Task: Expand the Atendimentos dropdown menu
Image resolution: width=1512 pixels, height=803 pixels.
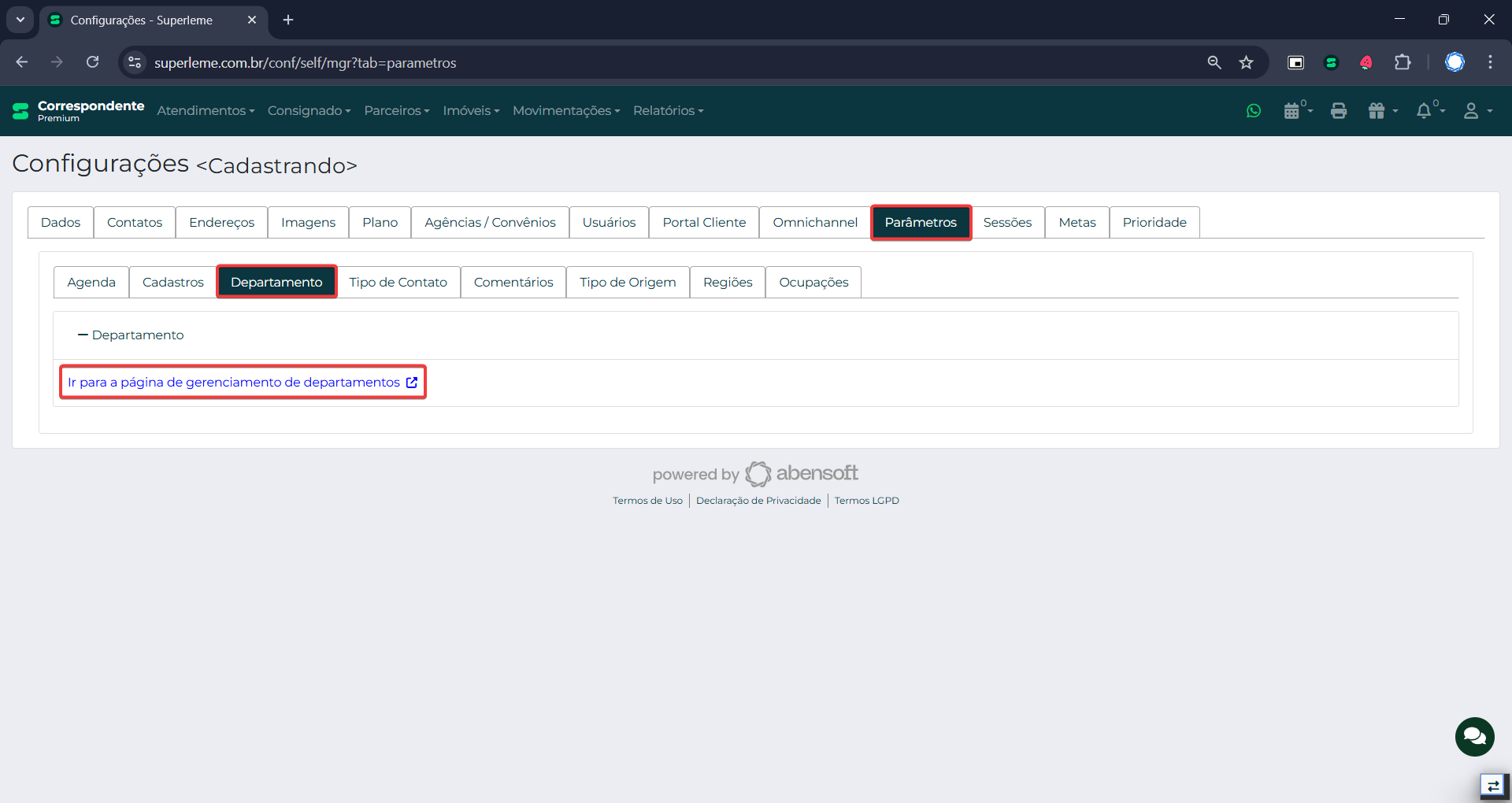Action: click(x=206, y=111)
